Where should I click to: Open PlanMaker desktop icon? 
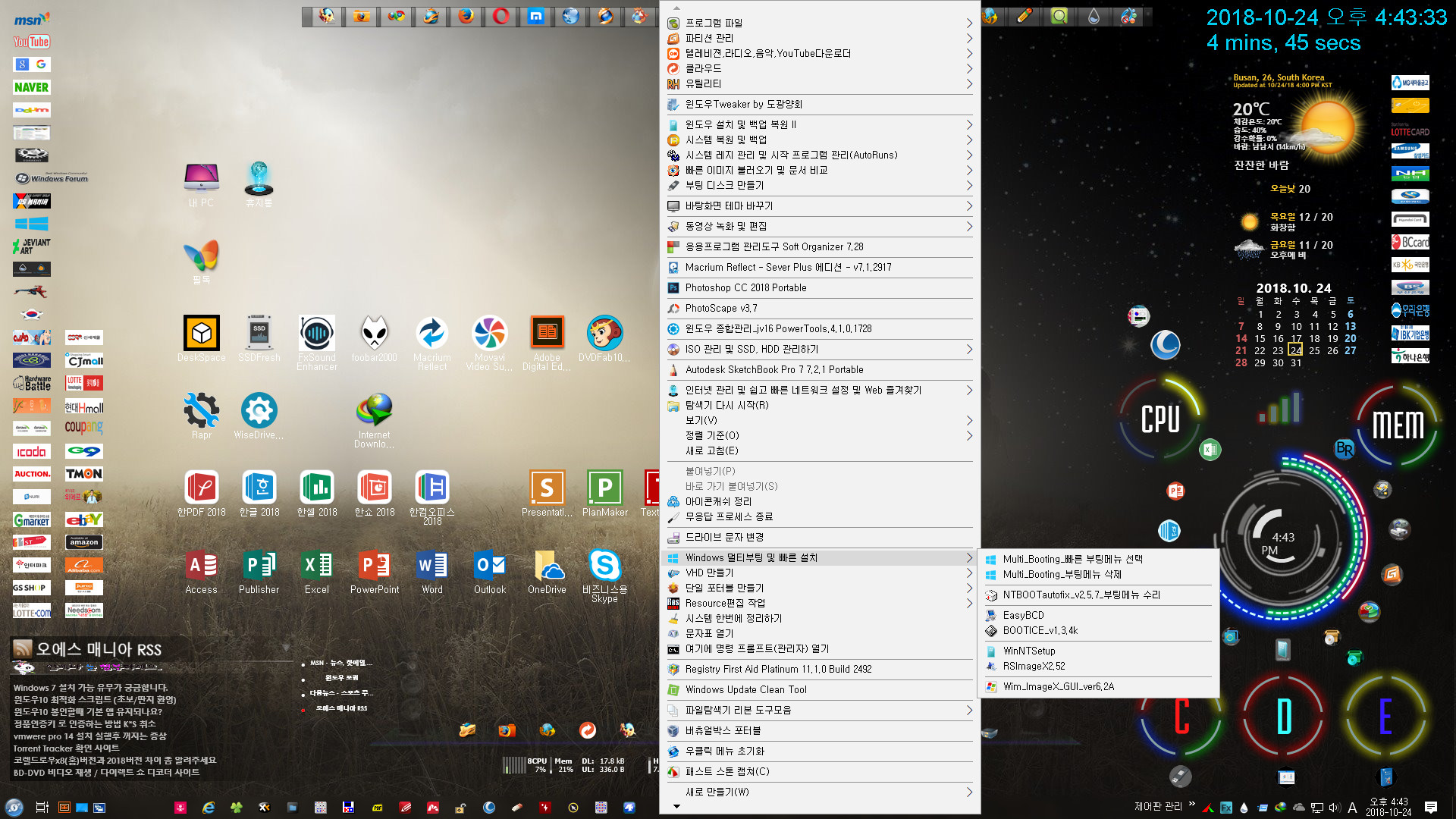605,493
